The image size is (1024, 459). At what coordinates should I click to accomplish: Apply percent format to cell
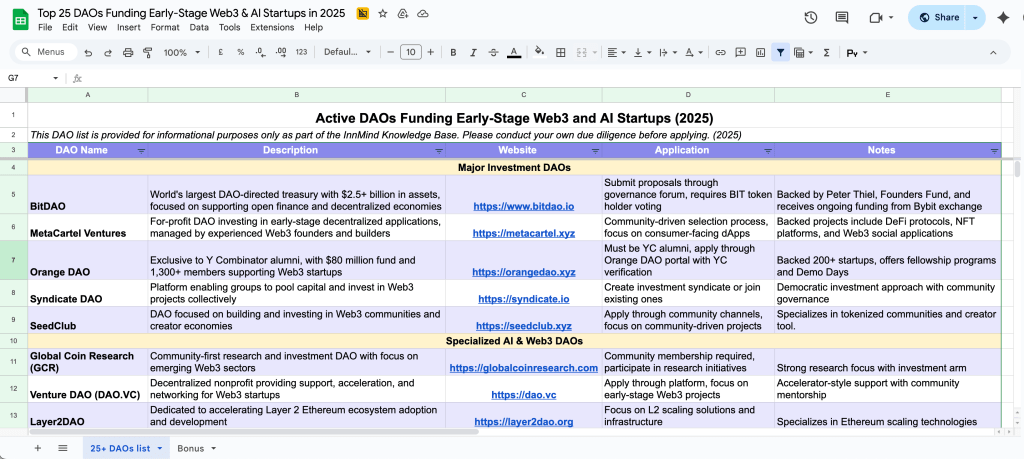coord(240,52)
